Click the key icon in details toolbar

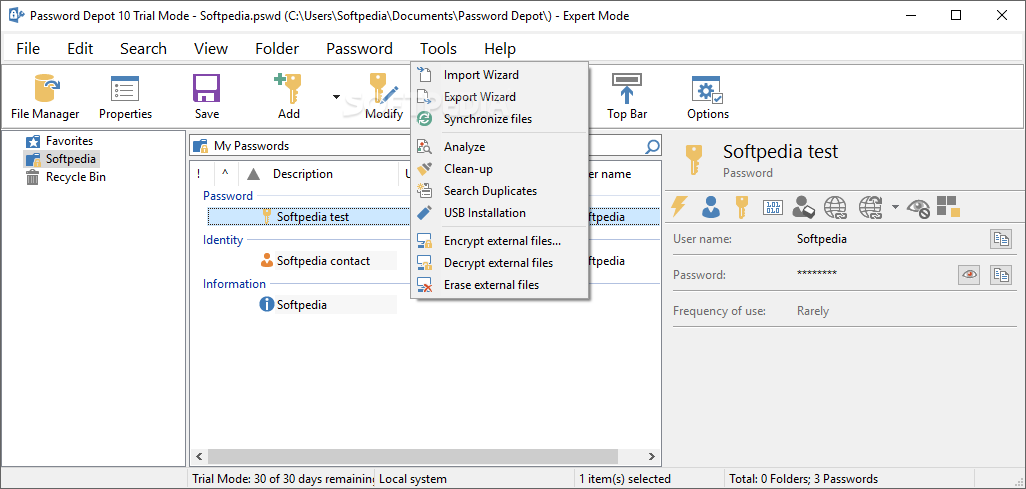741,208
